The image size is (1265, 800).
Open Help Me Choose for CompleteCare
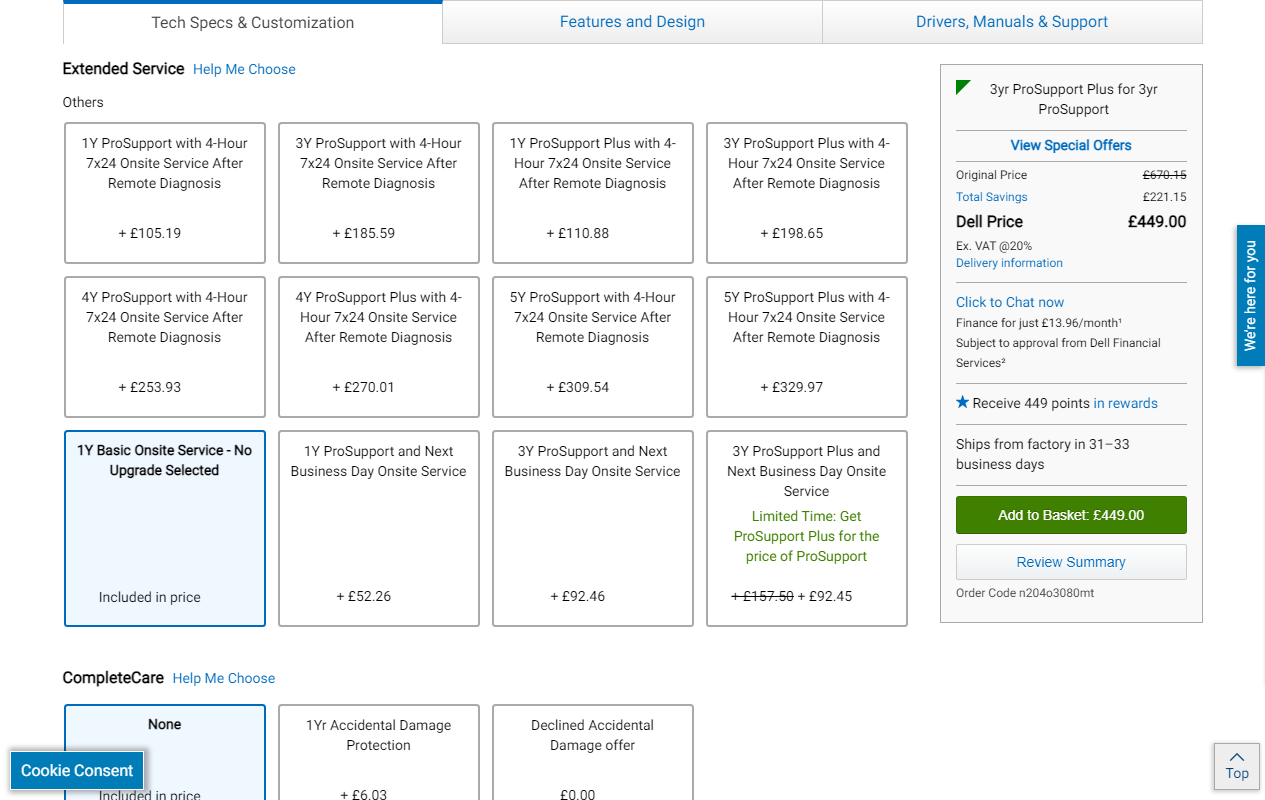click(223, 678)
